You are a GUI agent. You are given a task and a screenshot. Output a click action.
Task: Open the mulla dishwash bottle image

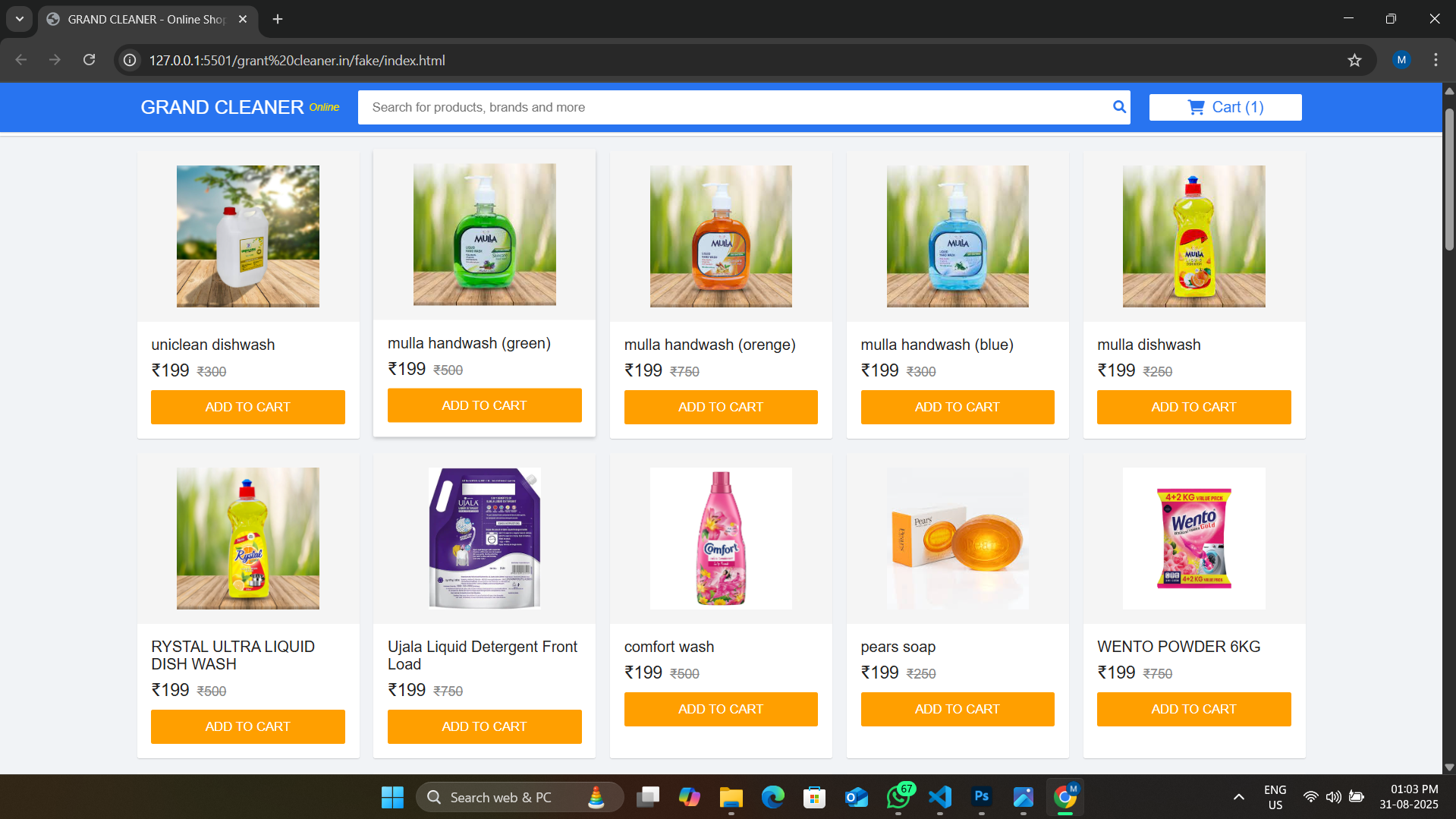[1194, 236]
